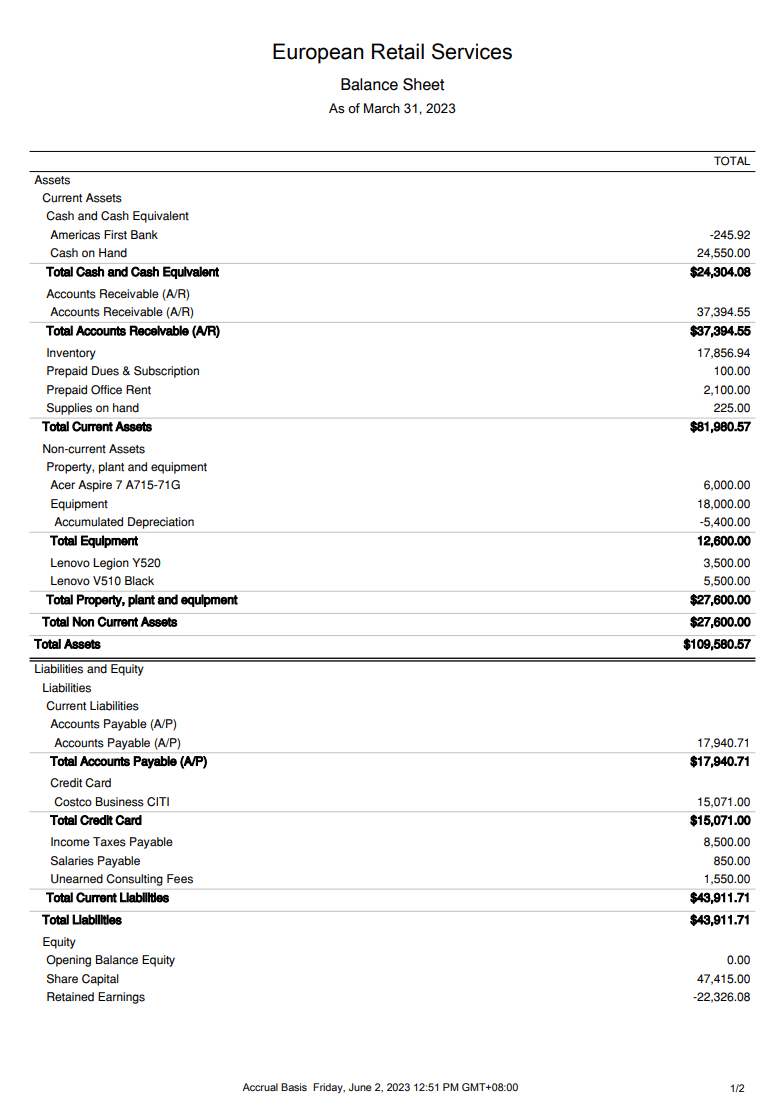The width and height of the screenshot is (783, 1117).
Task: Select the Acer Aspire 7 A715-71G row
Action: pos(115,485)
